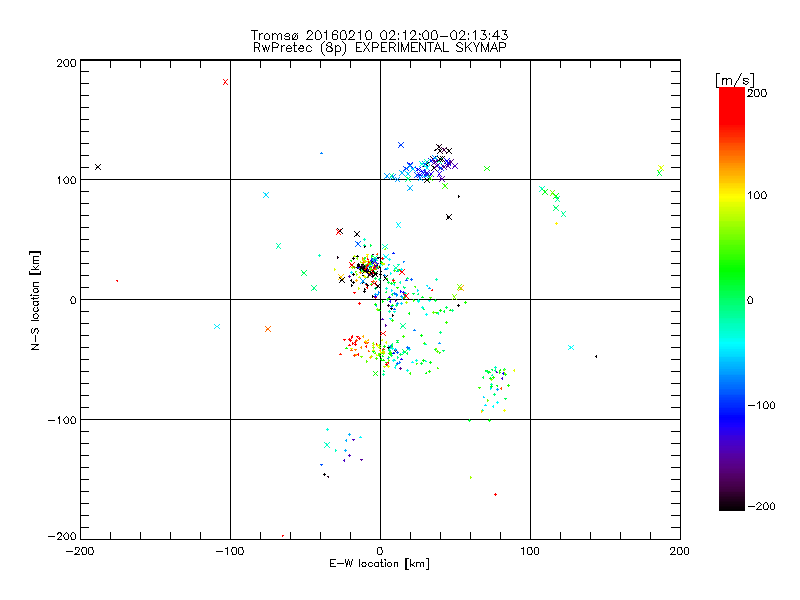The width and height of the screenshot is (800, 600).
Task: Click the x-axis tick label '0'
Action: [380, 551]
